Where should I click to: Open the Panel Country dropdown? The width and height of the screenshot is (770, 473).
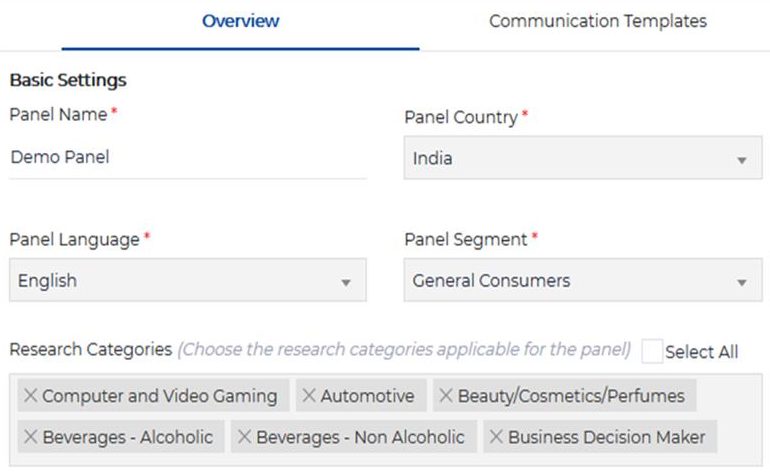582,158
